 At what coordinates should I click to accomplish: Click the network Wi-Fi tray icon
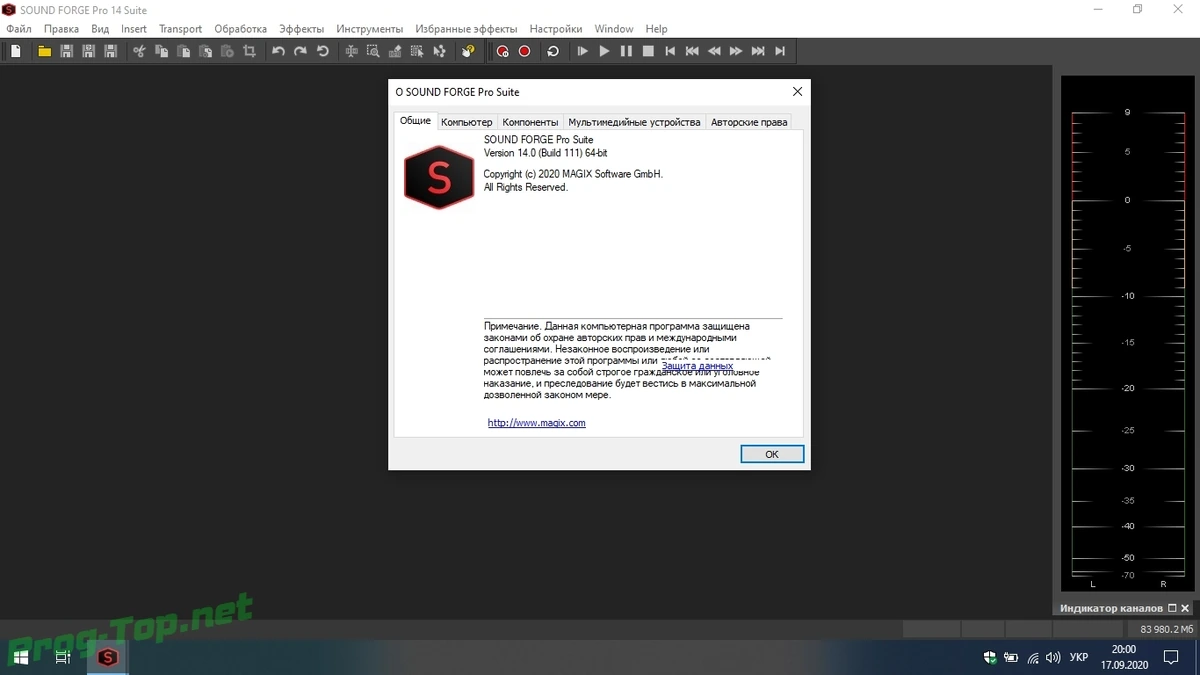1033,657
